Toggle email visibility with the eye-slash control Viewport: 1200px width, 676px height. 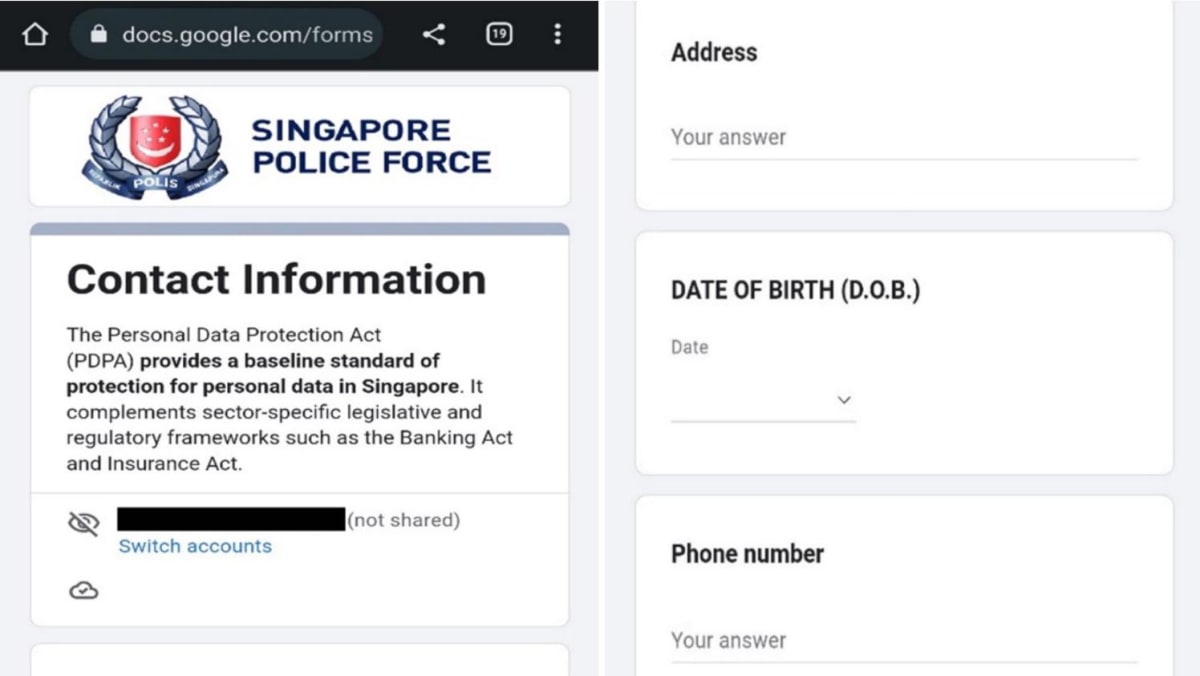point(84,521)
